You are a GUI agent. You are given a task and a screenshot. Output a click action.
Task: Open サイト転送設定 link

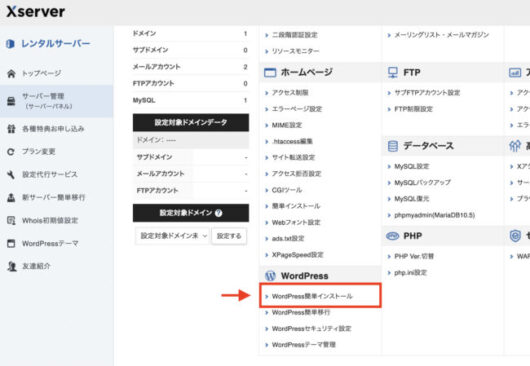point(293,157)
